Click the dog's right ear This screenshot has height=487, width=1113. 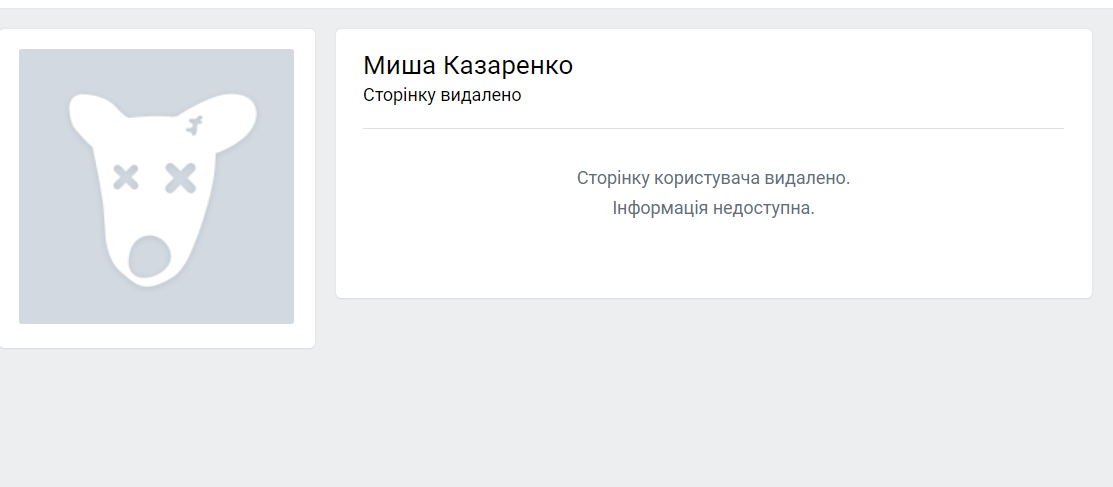(232, 117)
